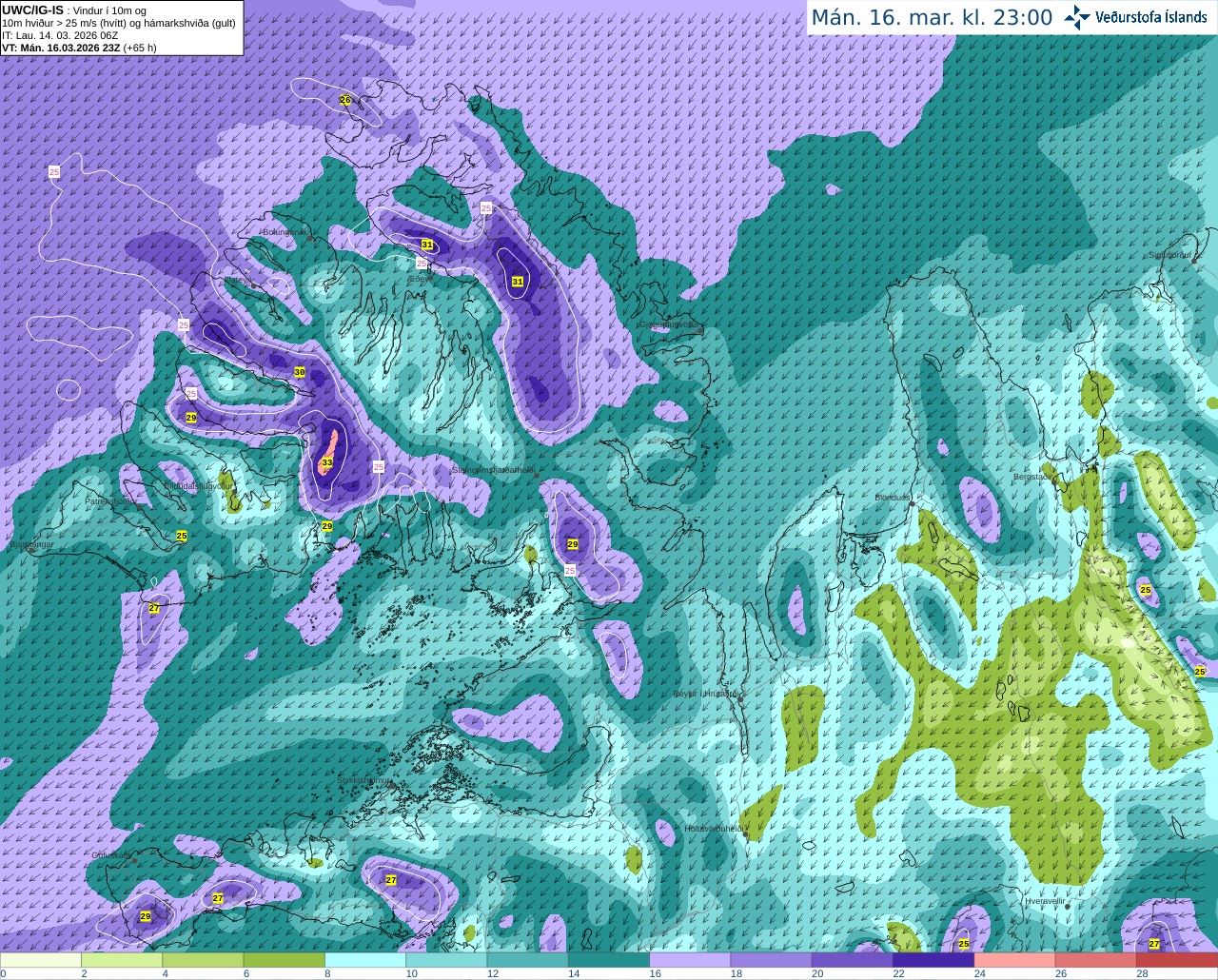The width and height of the screenshot is (1218, 980).
Task: Pick the medium purple 18–20 legend swatch
Action: (x=771, y=960)
